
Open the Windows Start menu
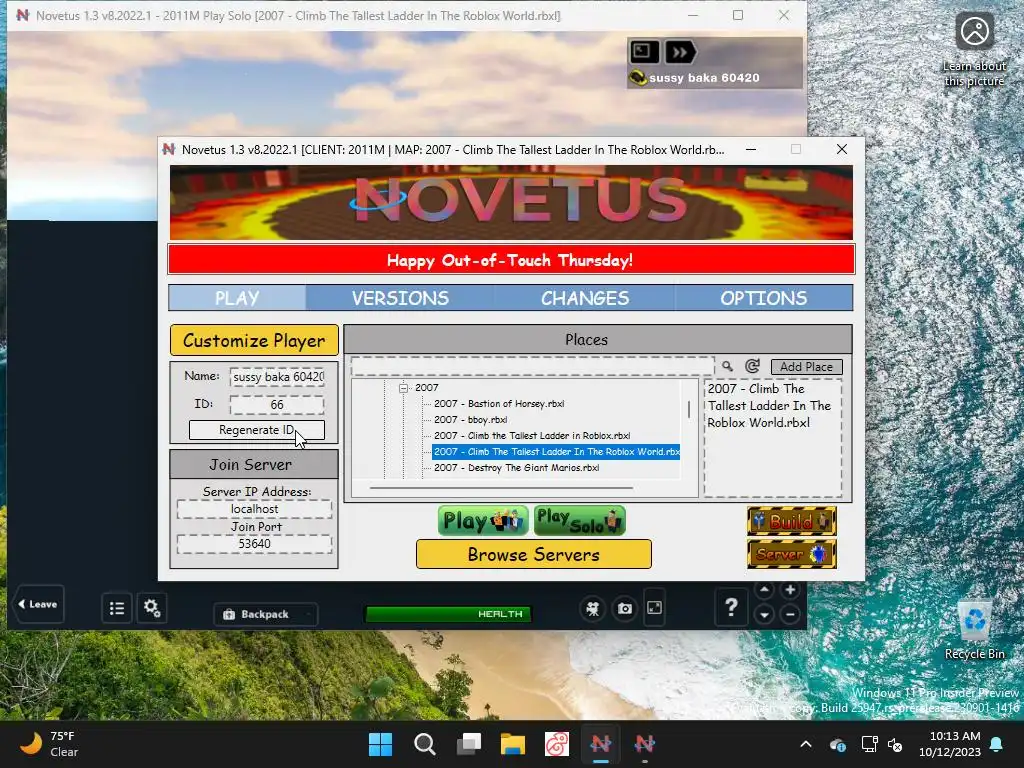coord(380,744)
